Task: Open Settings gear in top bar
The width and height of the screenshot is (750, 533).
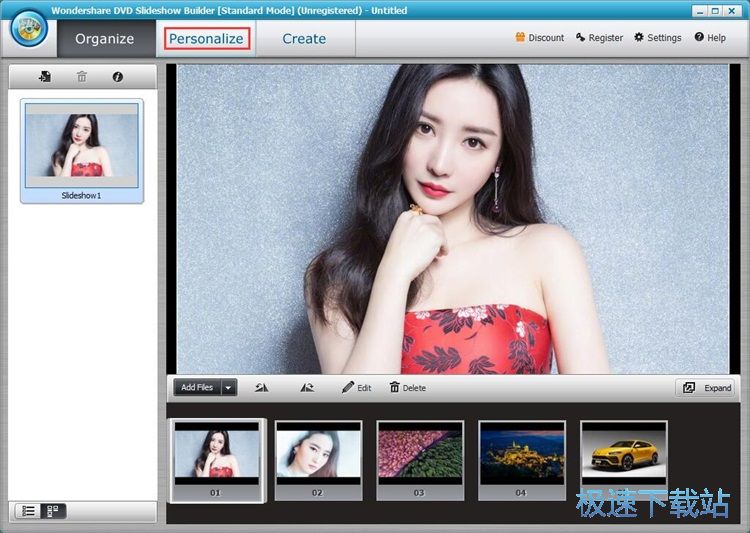Action: [657, 38]
